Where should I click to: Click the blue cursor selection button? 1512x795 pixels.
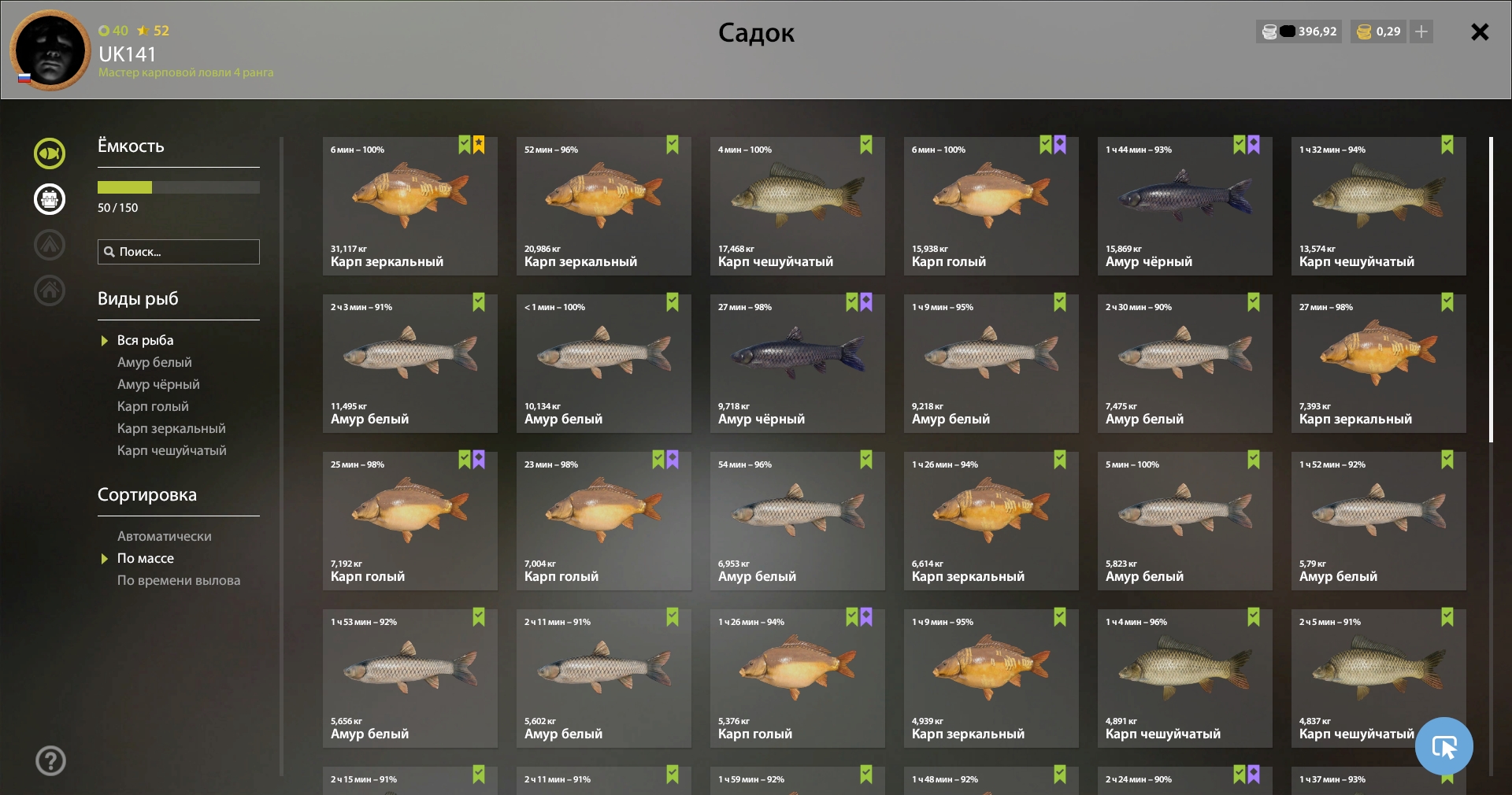[x=1443, y=746]
